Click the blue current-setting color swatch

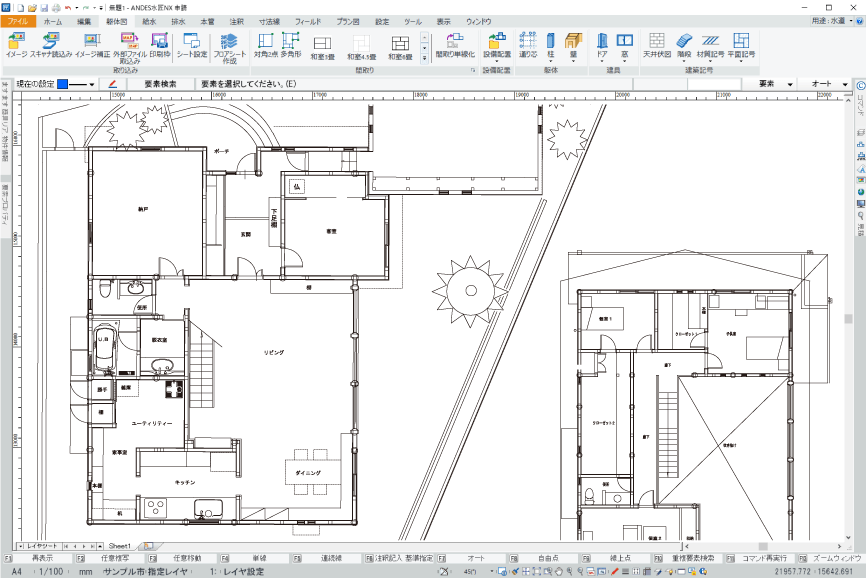click(x=62, y=84)
